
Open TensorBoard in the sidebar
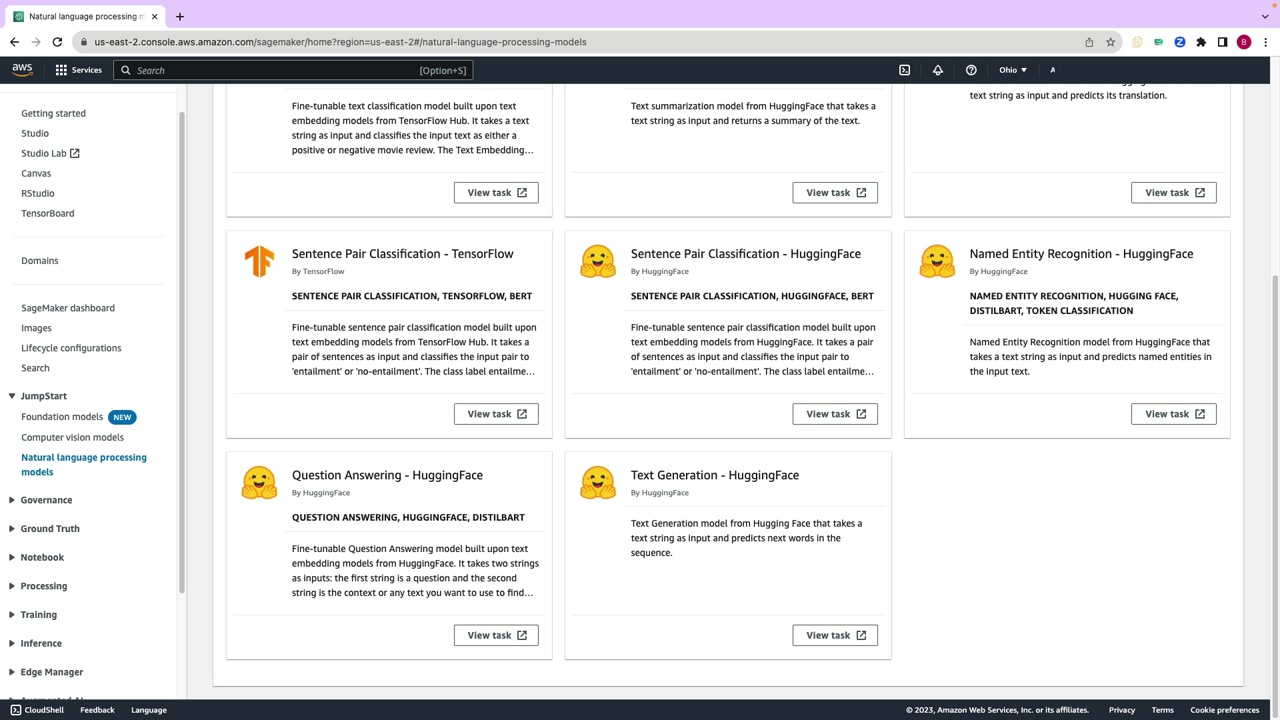(48, 213)
